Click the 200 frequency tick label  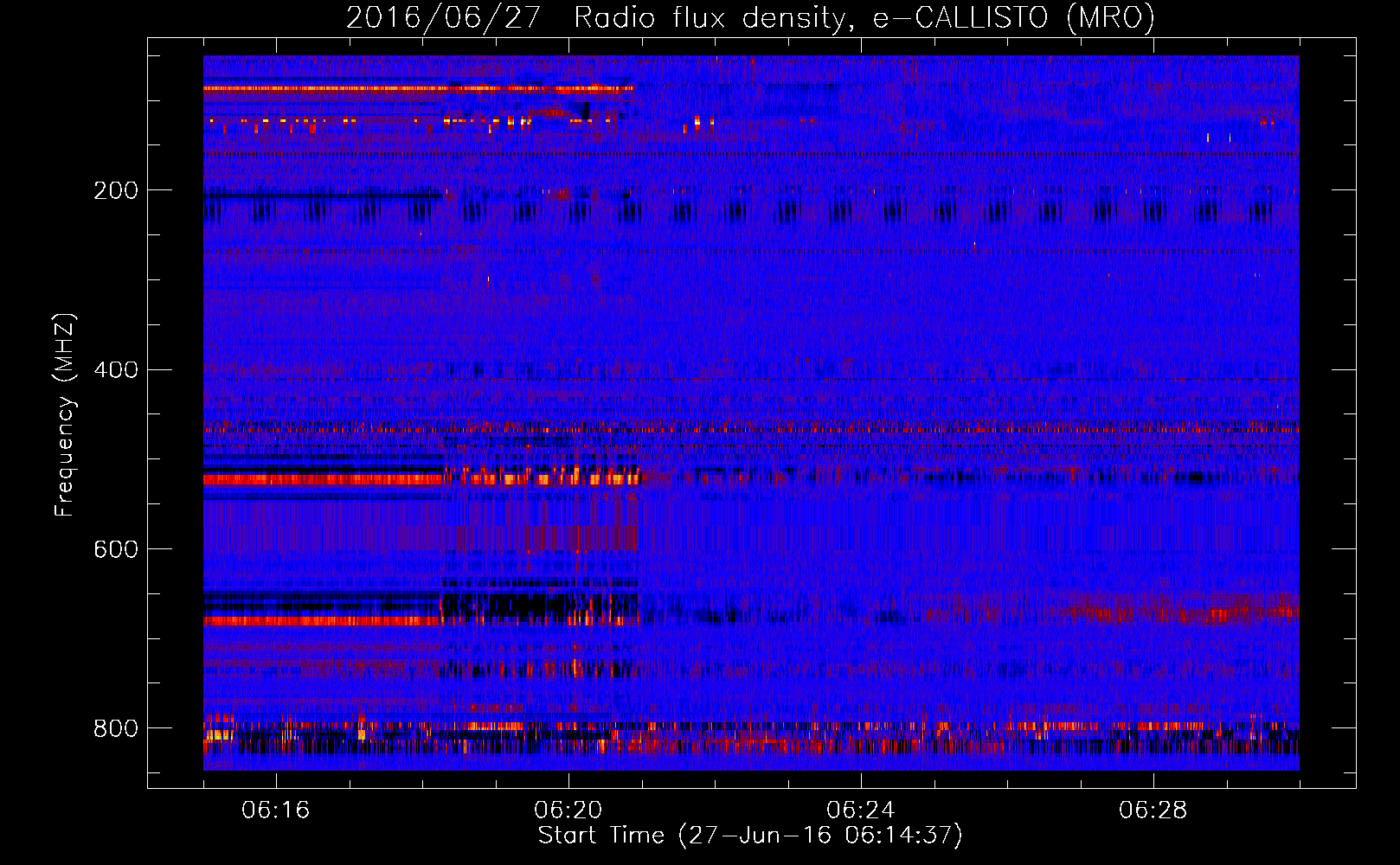coord(116,190)
